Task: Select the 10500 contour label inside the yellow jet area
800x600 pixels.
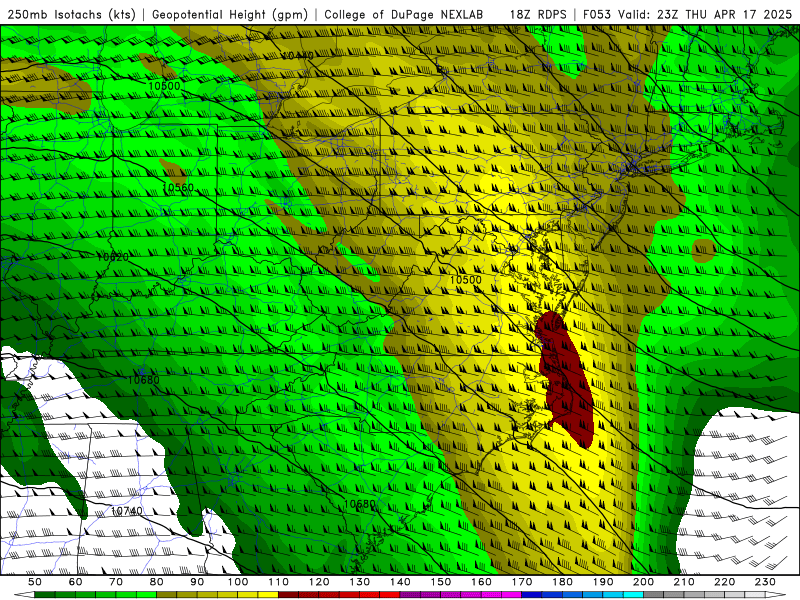Action: (x=465, y=280)
